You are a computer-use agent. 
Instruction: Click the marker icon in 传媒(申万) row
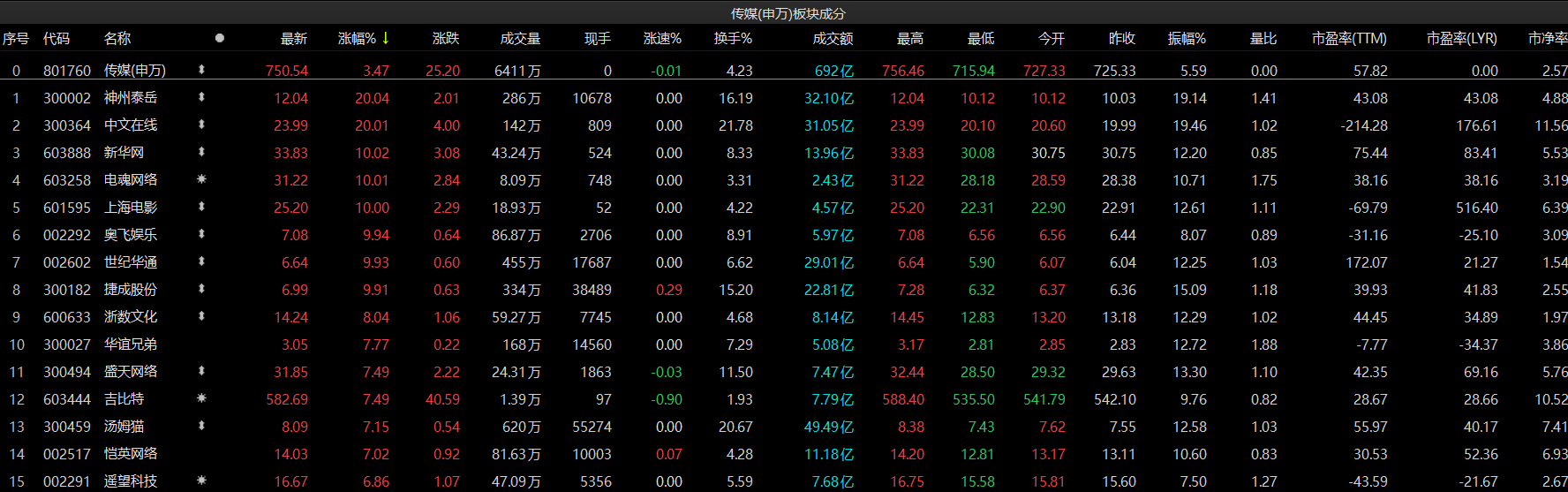coord(201,69)
